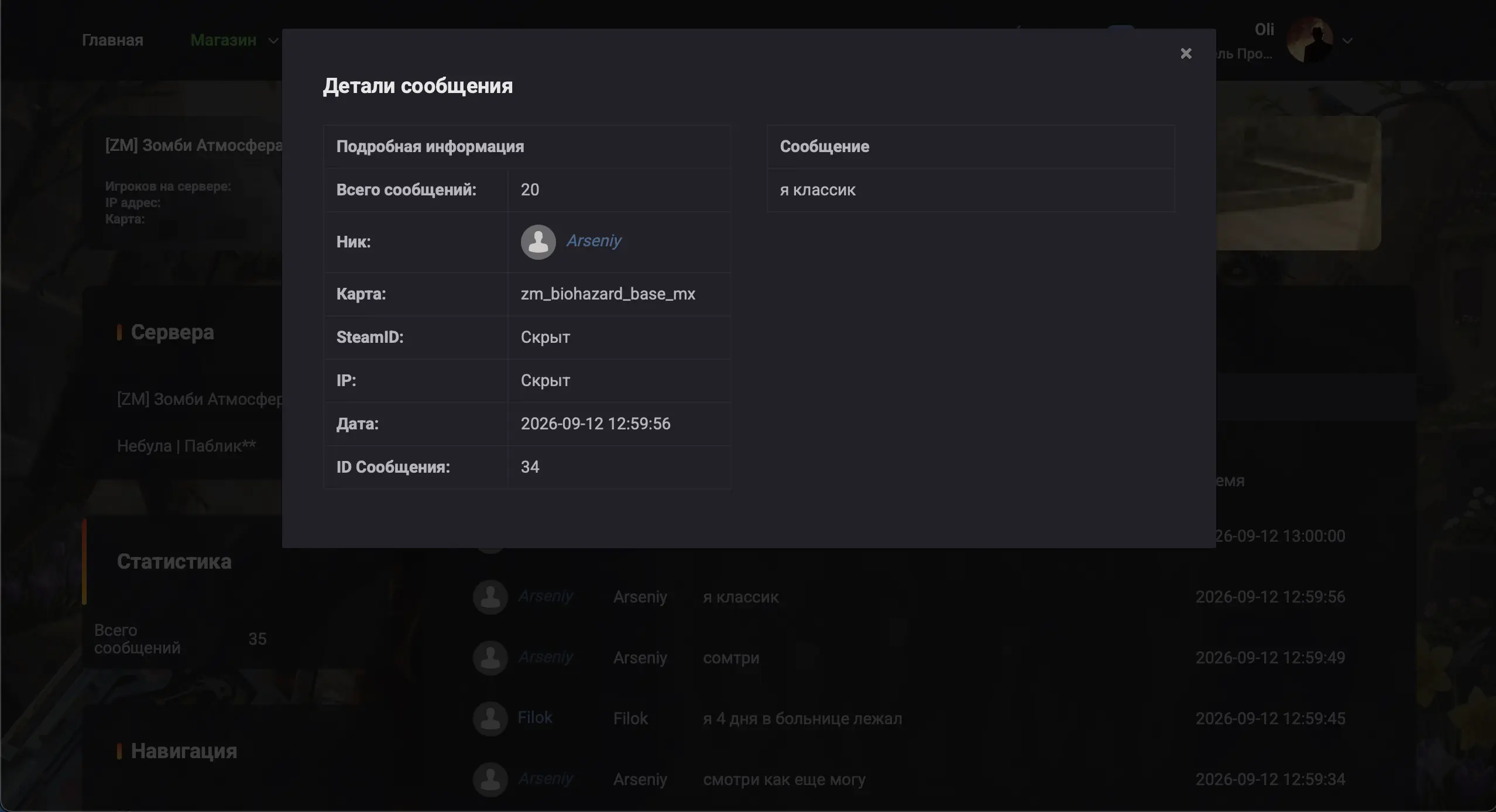Click the 'Всего сообщений:' label in the dialog
1496x812 pixels.
pos(406,190)
